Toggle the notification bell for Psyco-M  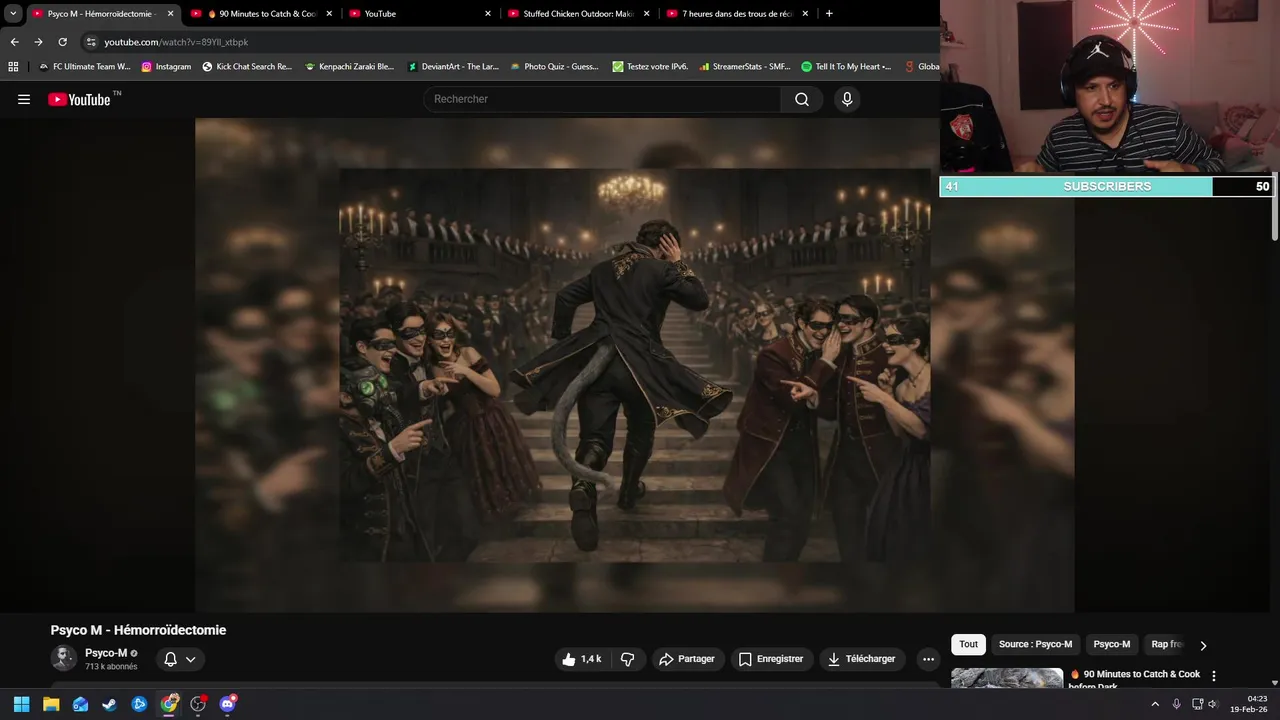(180, 659)
